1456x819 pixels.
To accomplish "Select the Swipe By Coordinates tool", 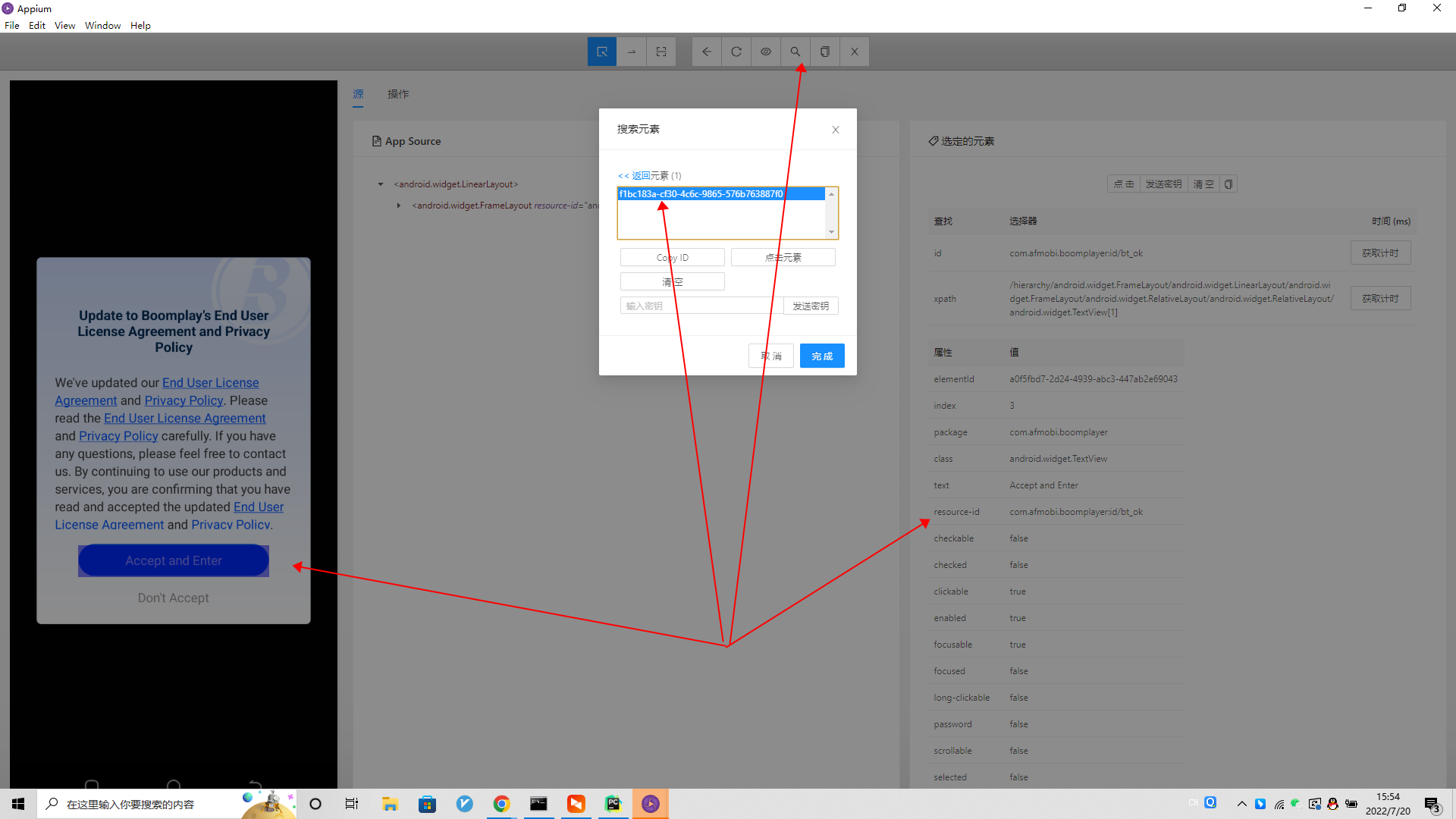I will 631,52.
